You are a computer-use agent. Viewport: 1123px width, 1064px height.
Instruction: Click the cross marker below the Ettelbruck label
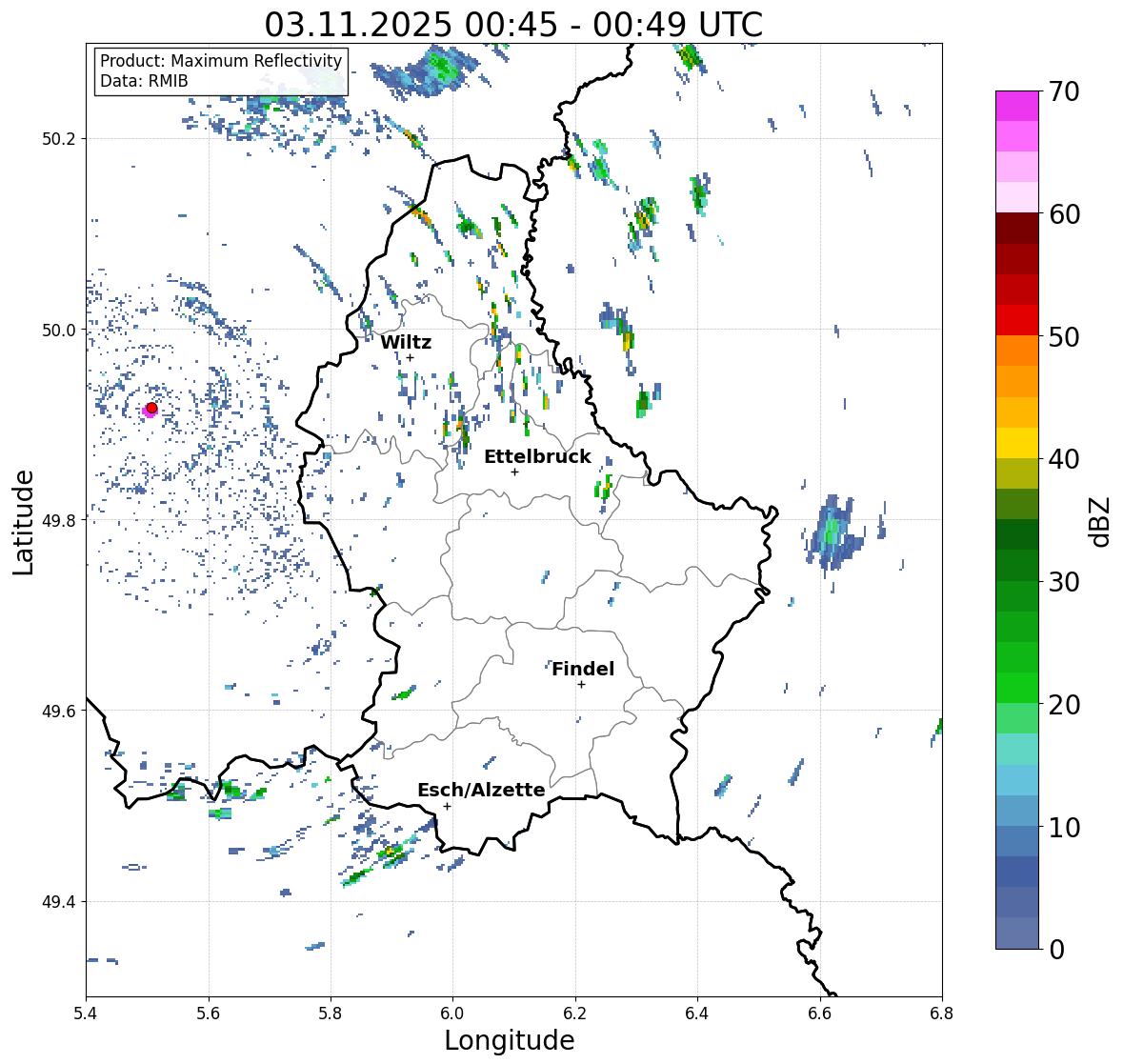tap(514, 472)
